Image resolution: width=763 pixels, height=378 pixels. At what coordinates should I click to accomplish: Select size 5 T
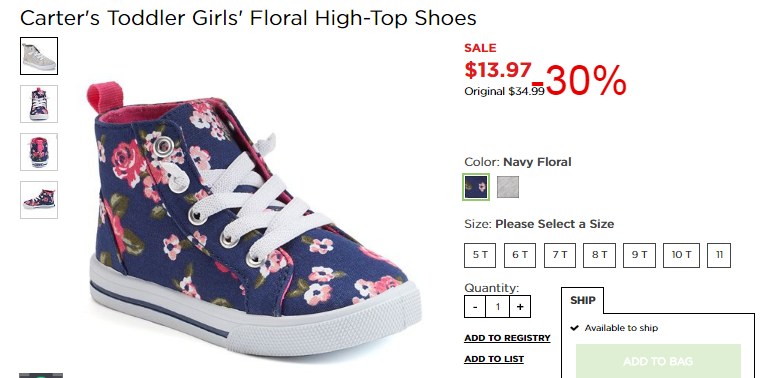(480, 255)
